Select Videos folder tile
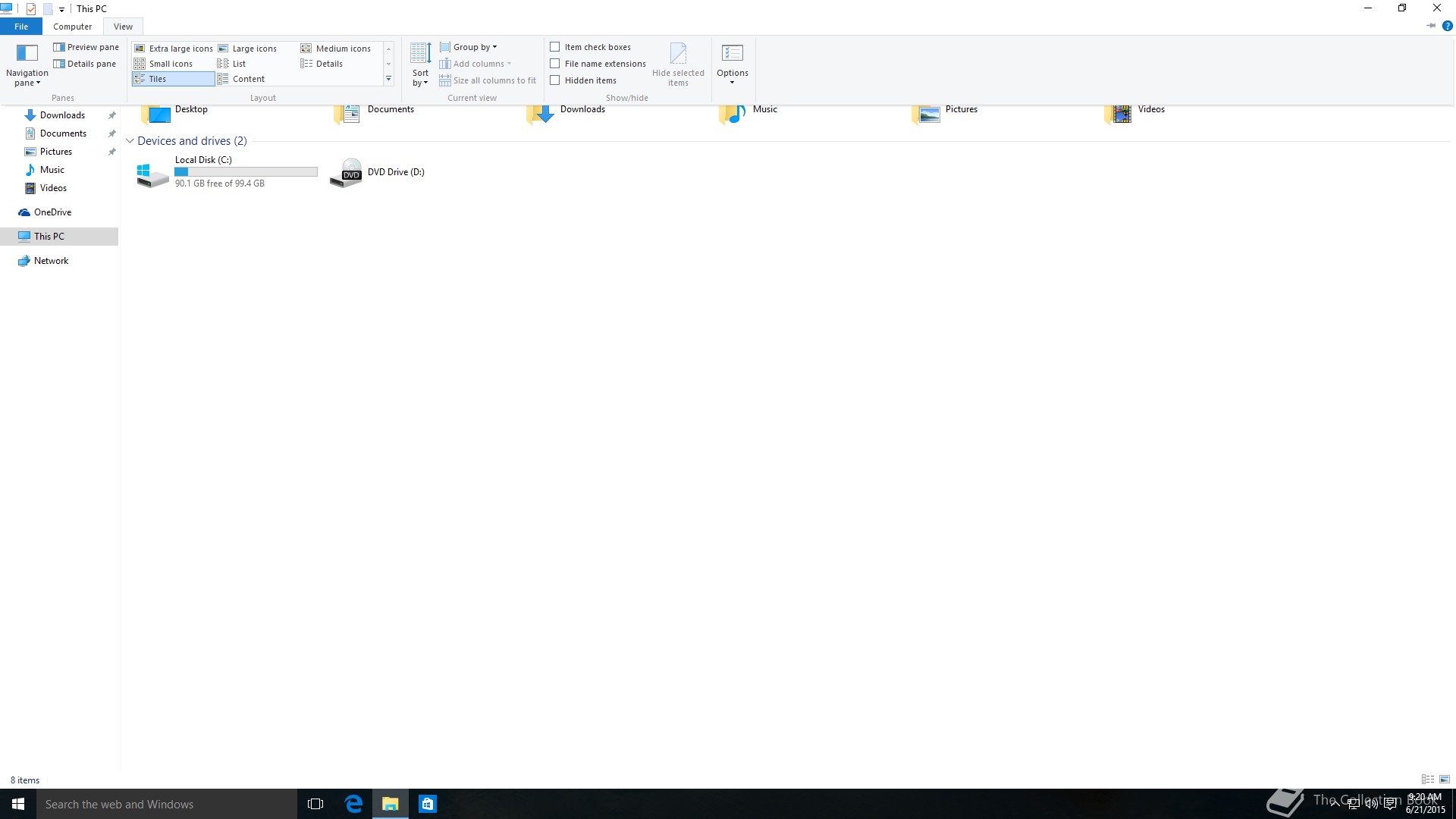Viewport: 1456px width, 819px height. [x=1135, y=114]
